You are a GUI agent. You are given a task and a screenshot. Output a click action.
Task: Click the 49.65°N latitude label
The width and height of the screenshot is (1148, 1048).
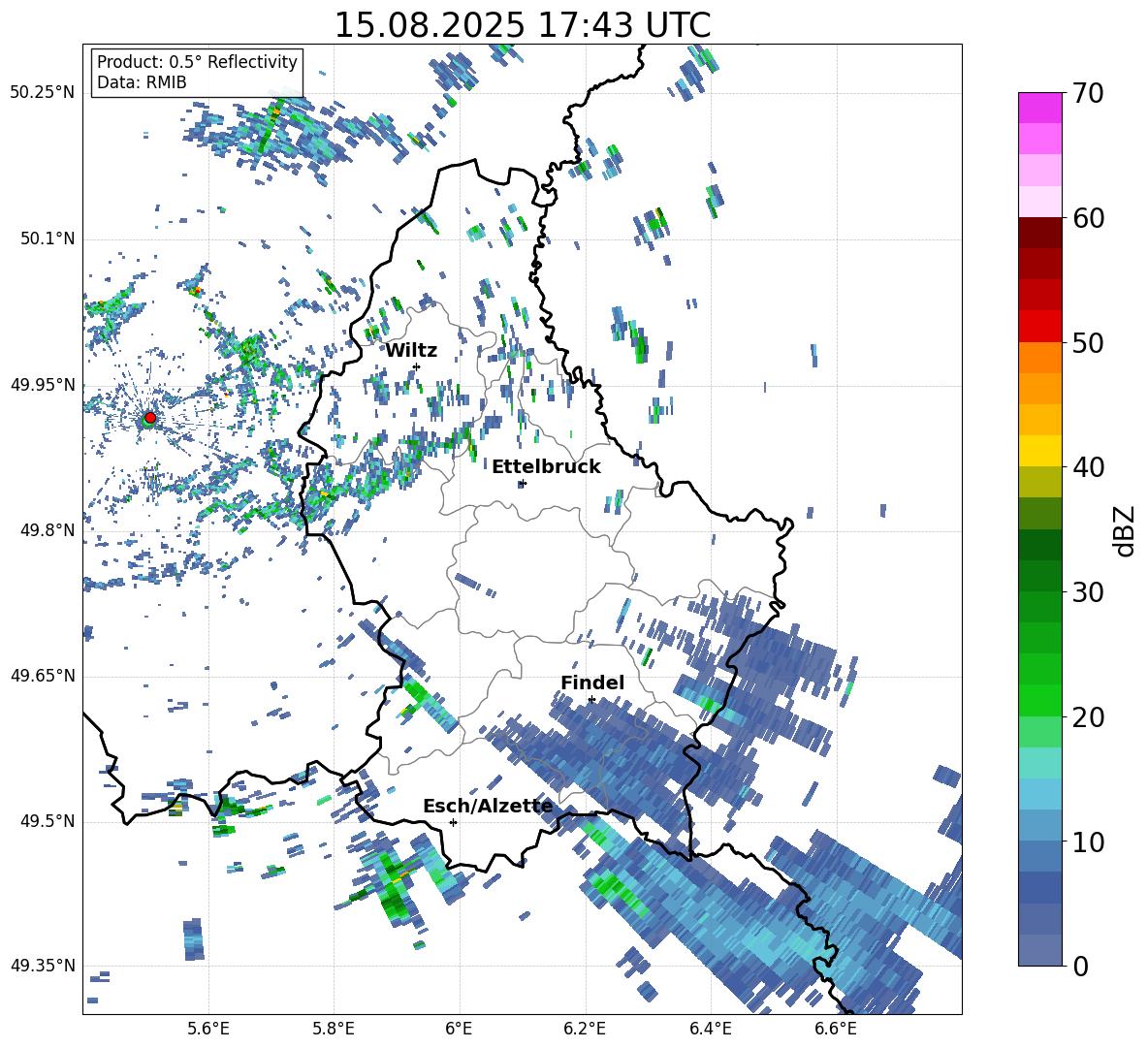point(43,676)
